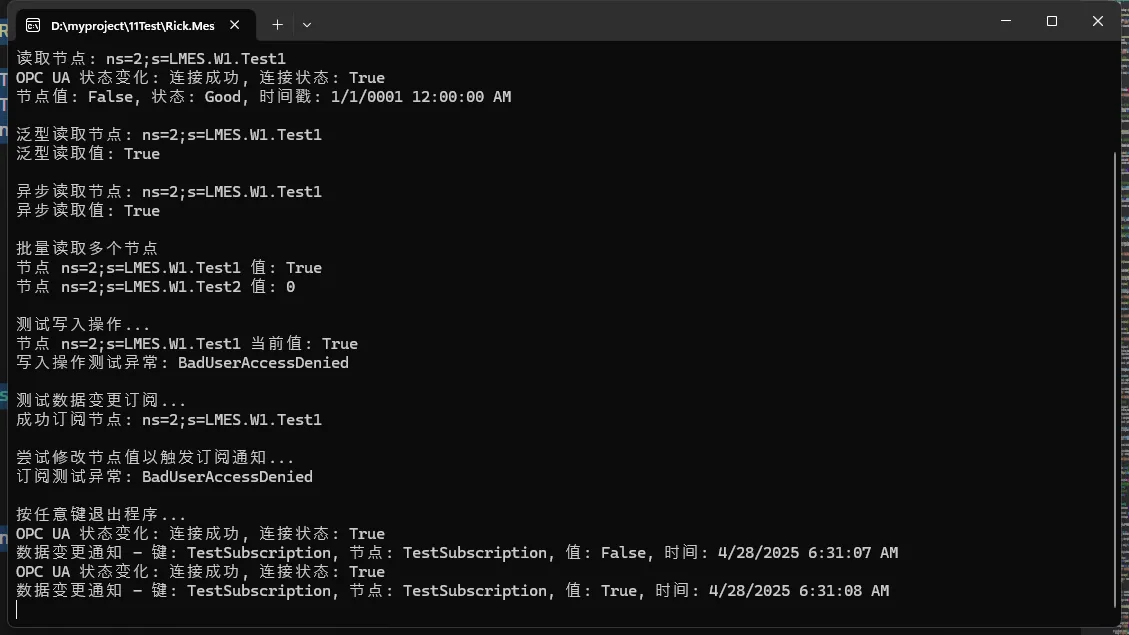Click the '批量读取多个节点' output line
This screenshot has height=635, width=1129.
(87, 249)
